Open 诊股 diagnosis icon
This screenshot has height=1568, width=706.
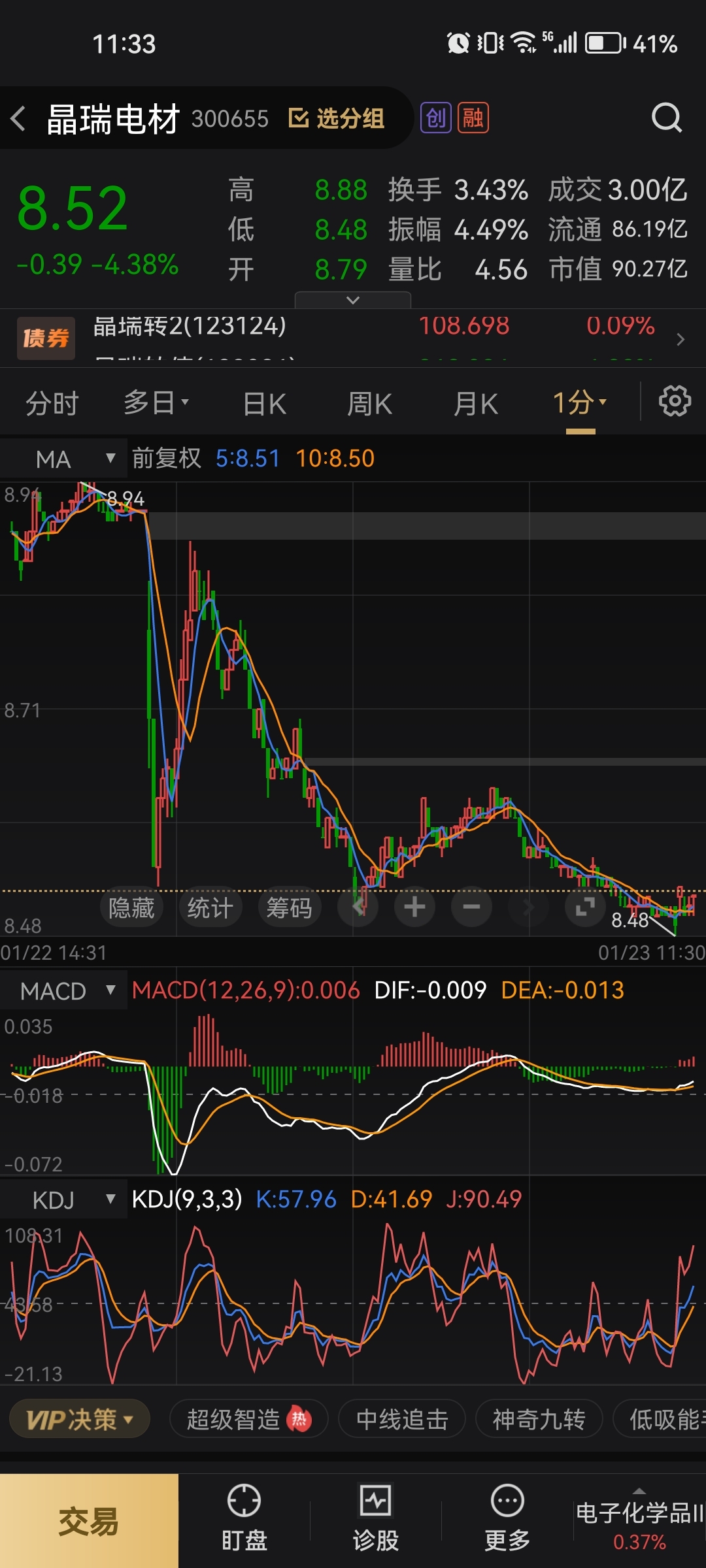pyautogui.click(x=376, y=1500)
